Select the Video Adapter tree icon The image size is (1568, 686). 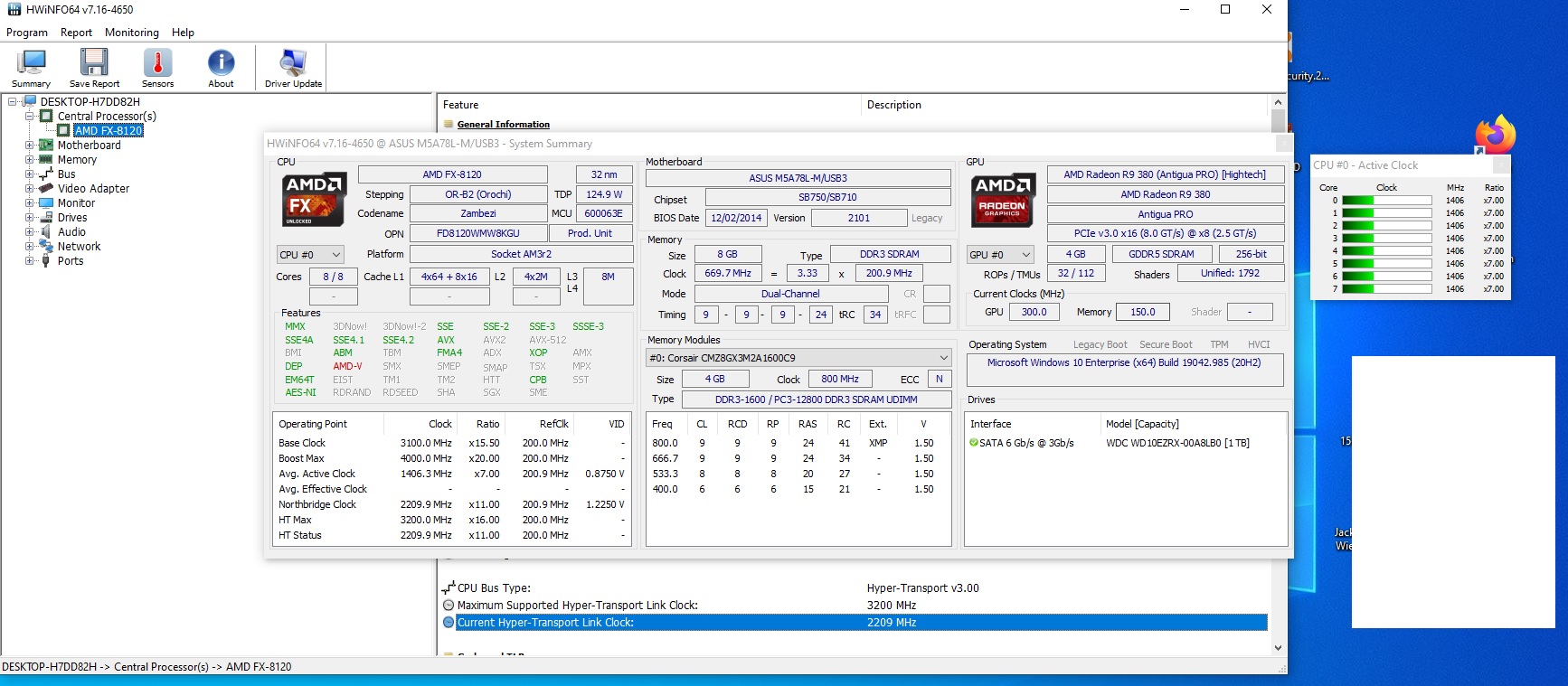point(46,189)
